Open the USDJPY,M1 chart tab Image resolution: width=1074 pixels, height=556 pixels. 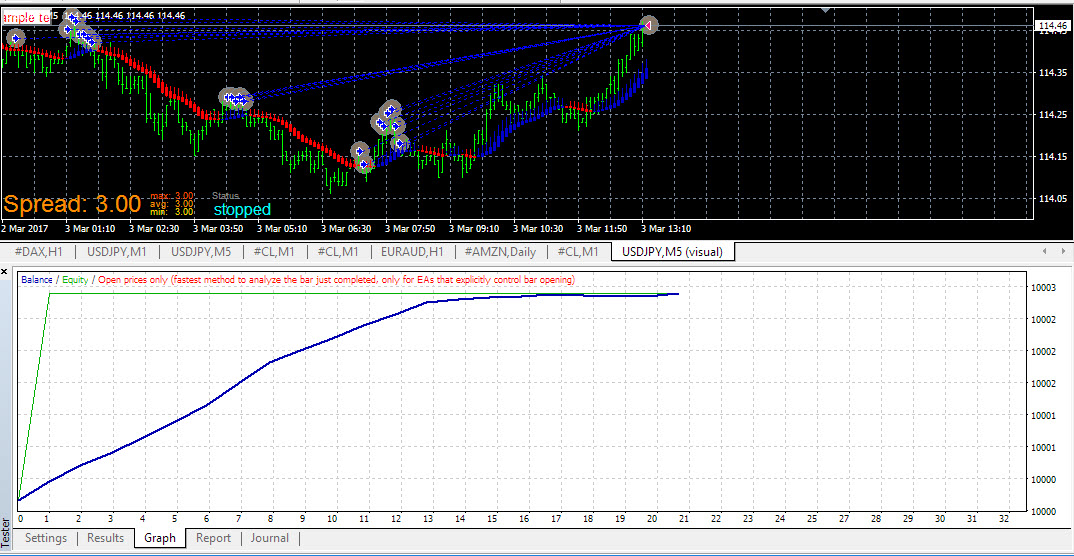click(116, 251)
